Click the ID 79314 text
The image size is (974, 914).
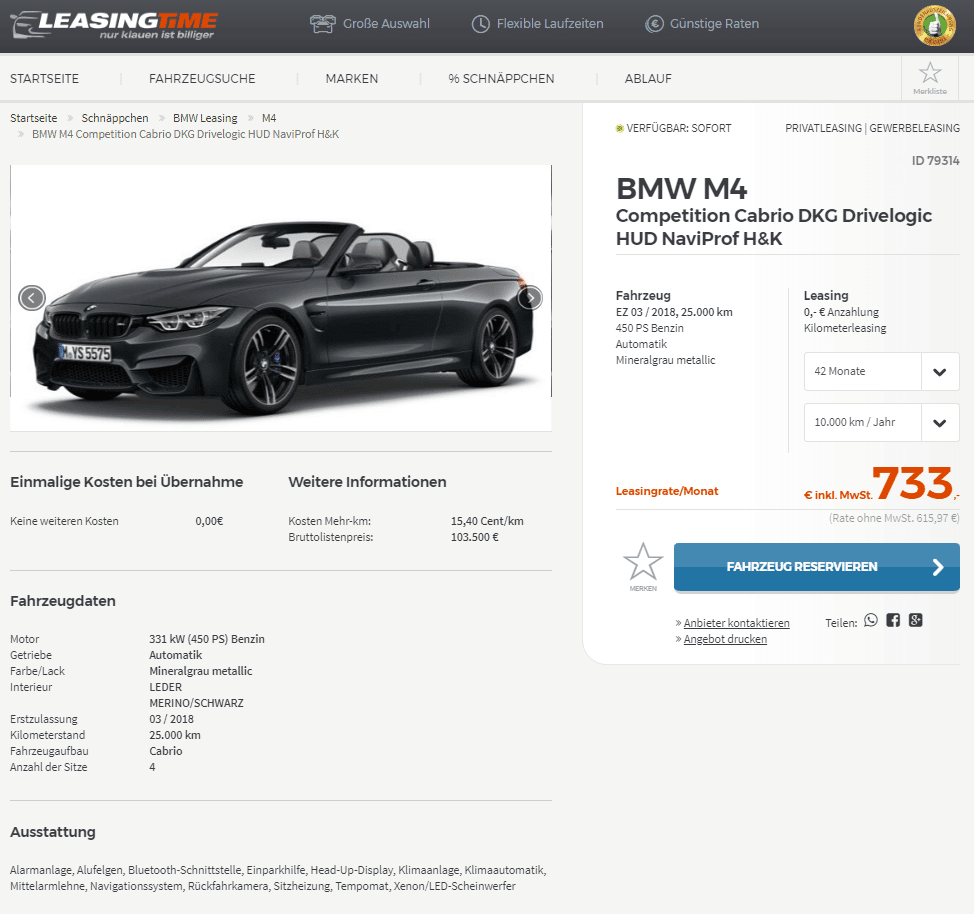pyautogui.click(x=935, y=161)
